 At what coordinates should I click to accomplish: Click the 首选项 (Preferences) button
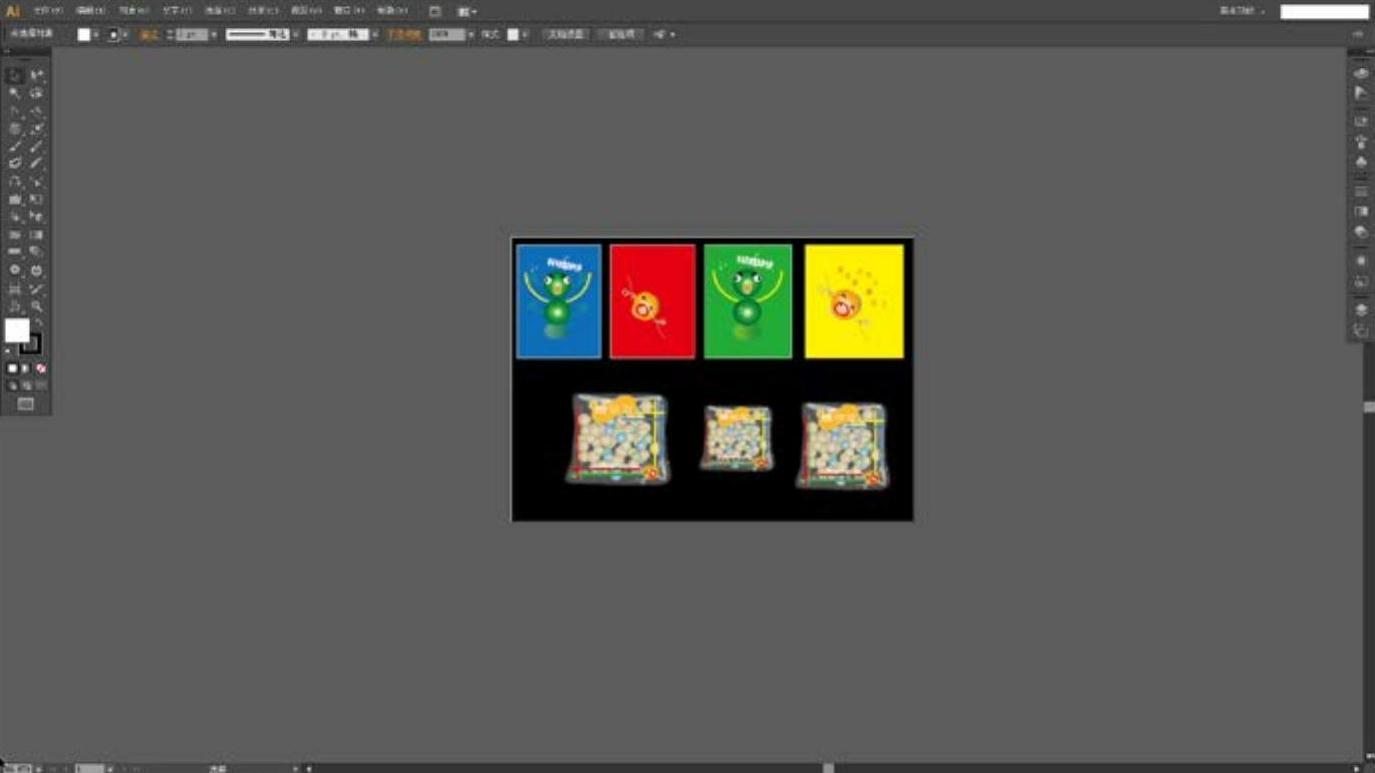coord(620,34)
